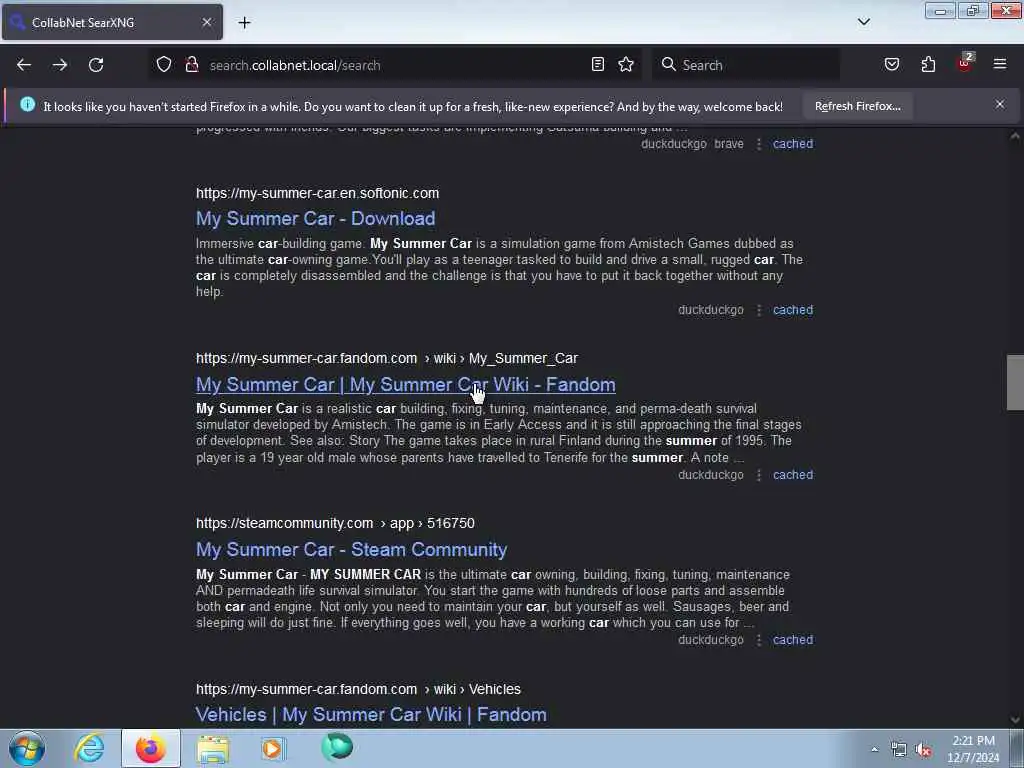Click the fandom.com wiki My_Summer_Car URL text
Image resolution: width=1024 pixels, height=768 pixels.
(x=387, y=358)
